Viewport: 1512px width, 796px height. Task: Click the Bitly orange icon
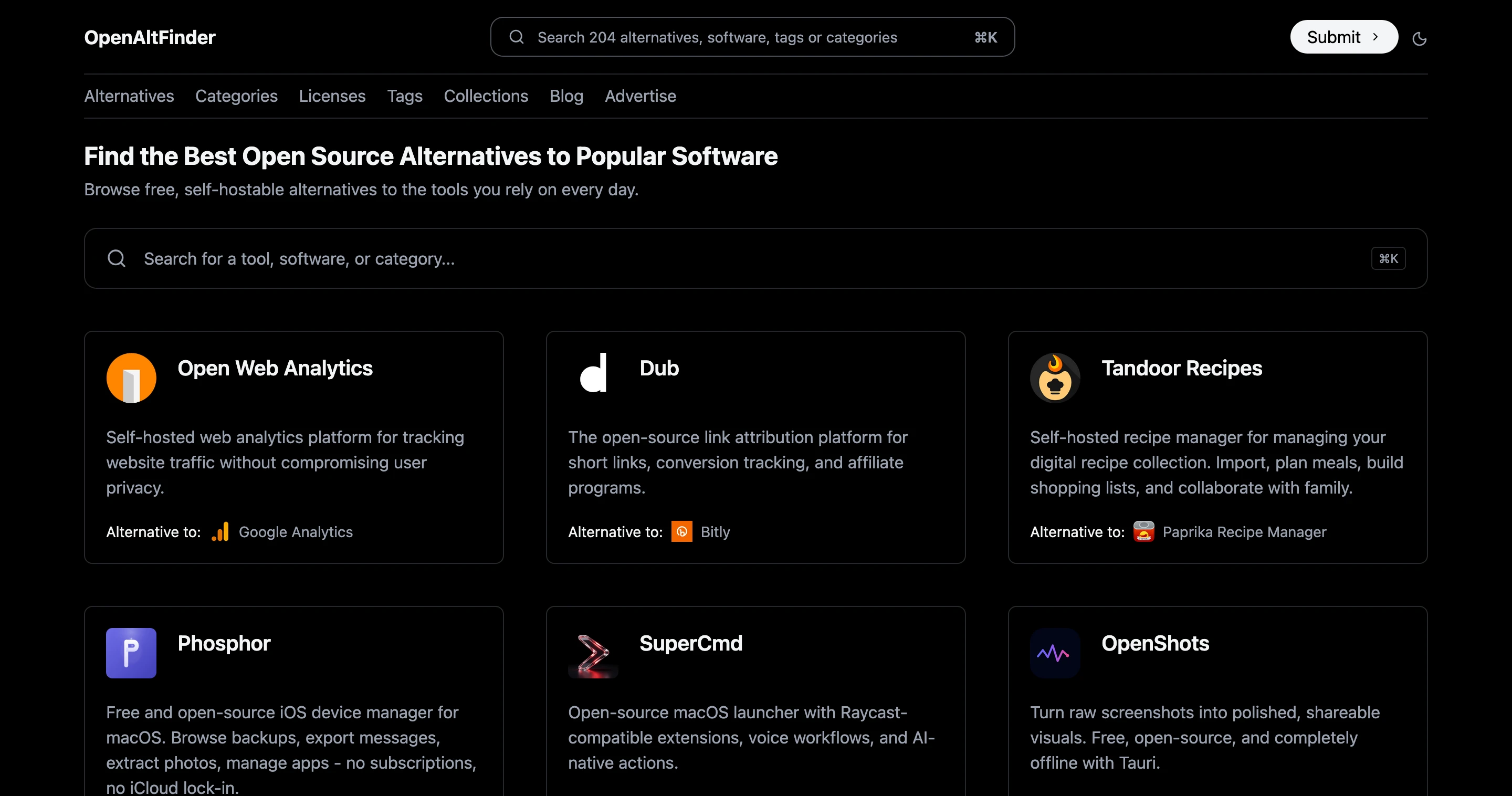pyautogui.click(x=681, y=532)
